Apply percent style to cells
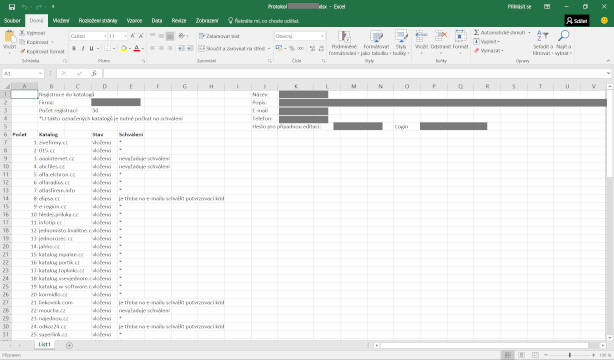This screenshot has height=360, width=614. (291, 48)
